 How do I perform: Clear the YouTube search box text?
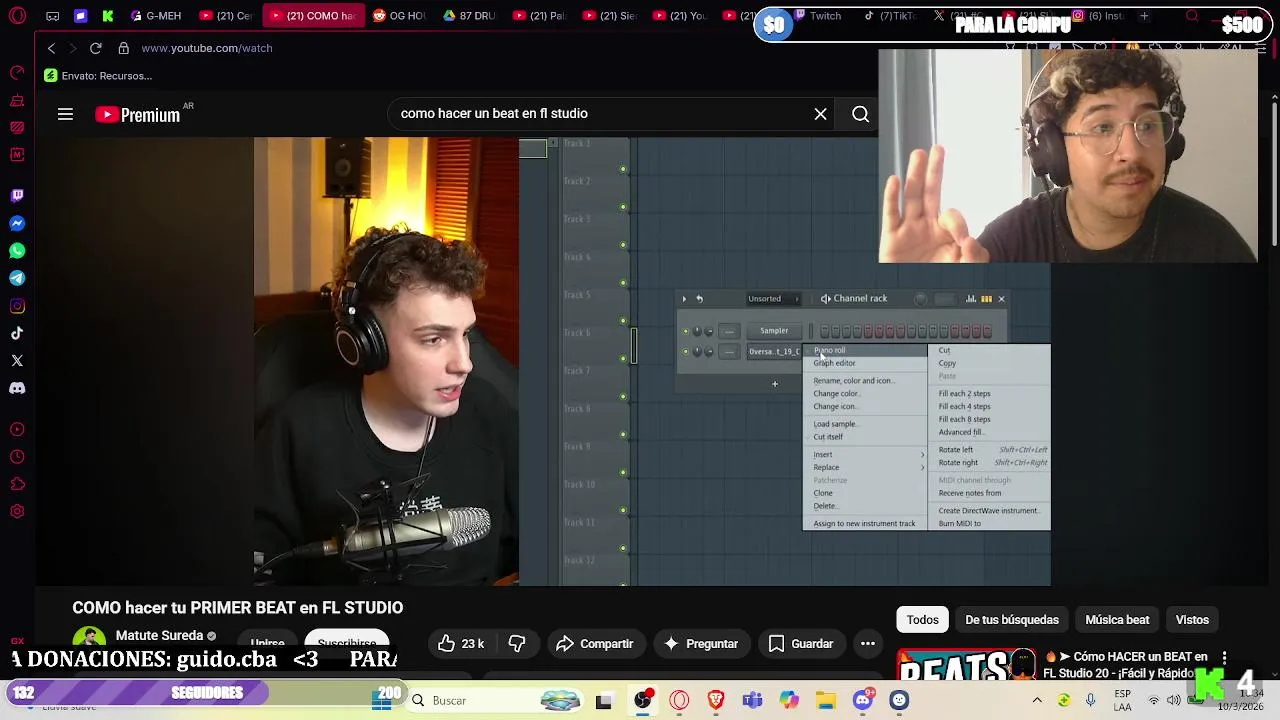[x=820, y=114]
